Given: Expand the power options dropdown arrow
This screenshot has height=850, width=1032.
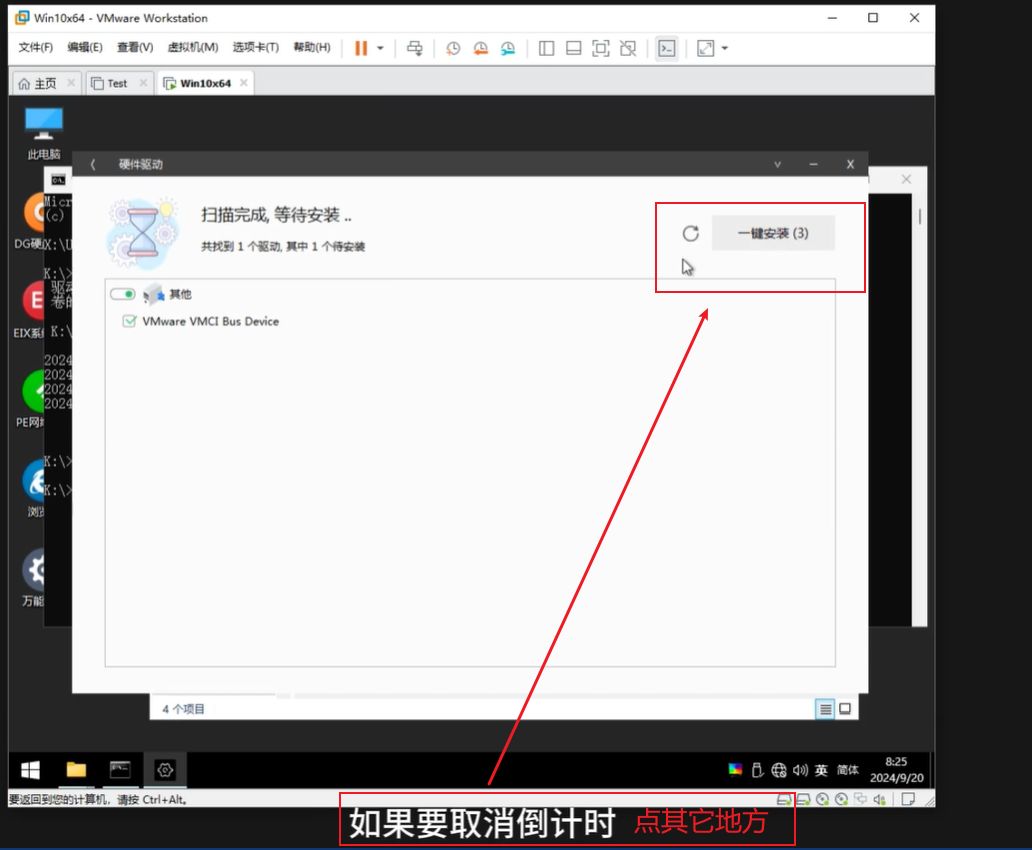Looking at the screenshot, I should coord(380,48).
